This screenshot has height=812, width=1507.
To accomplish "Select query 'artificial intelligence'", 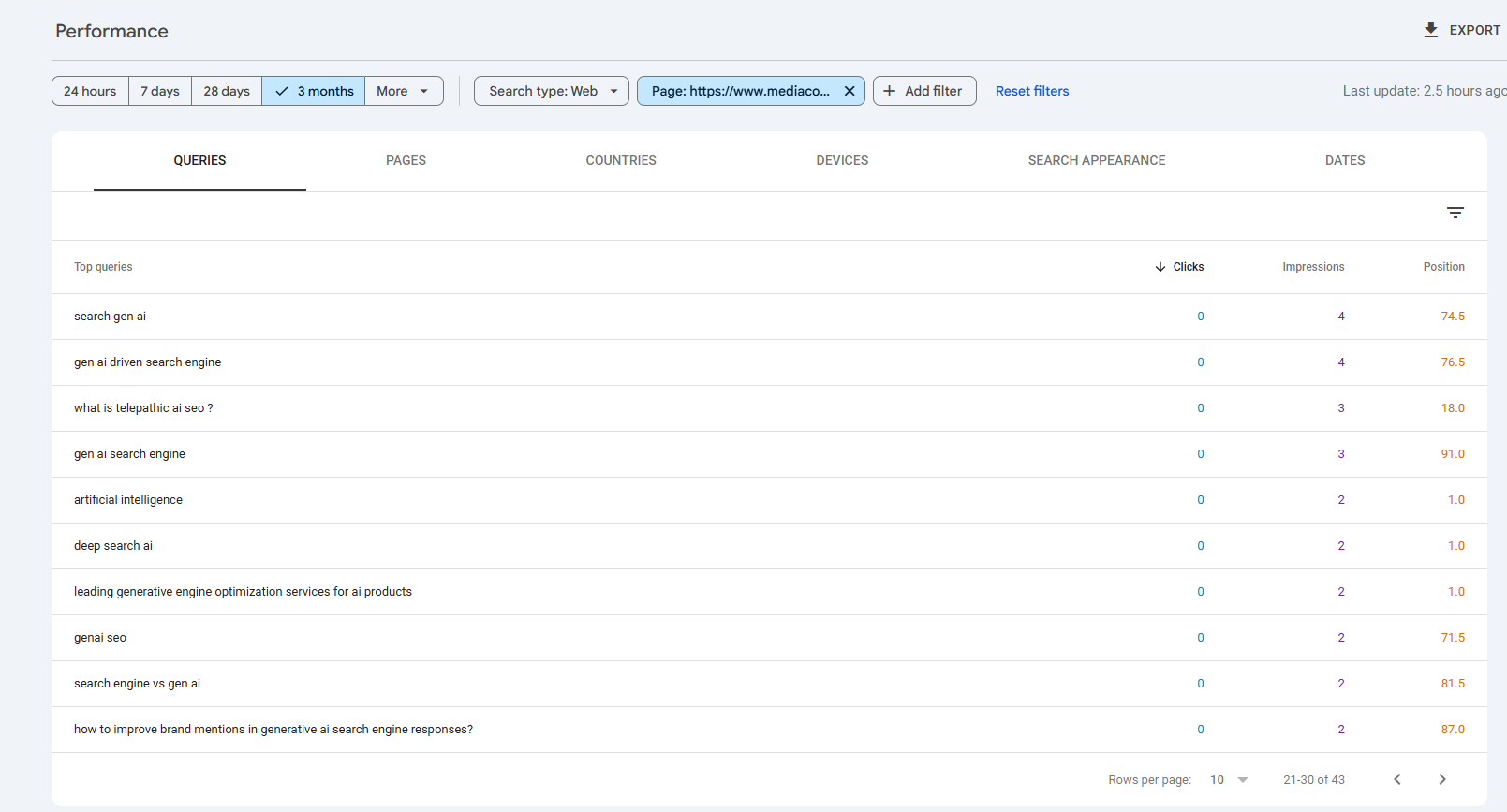I will coord(128,500).
